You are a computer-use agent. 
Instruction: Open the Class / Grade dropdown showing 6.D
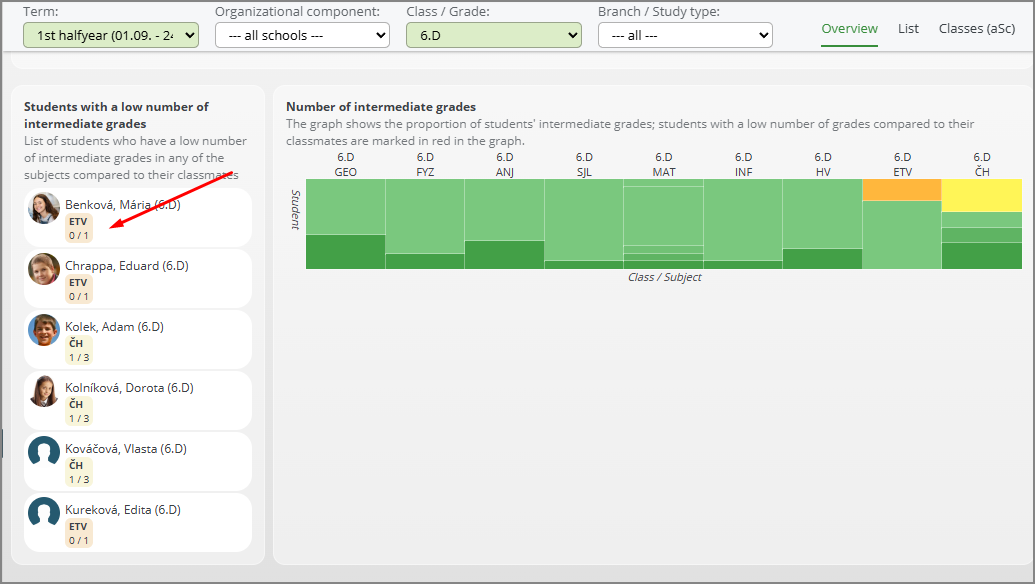pos(493,35)
